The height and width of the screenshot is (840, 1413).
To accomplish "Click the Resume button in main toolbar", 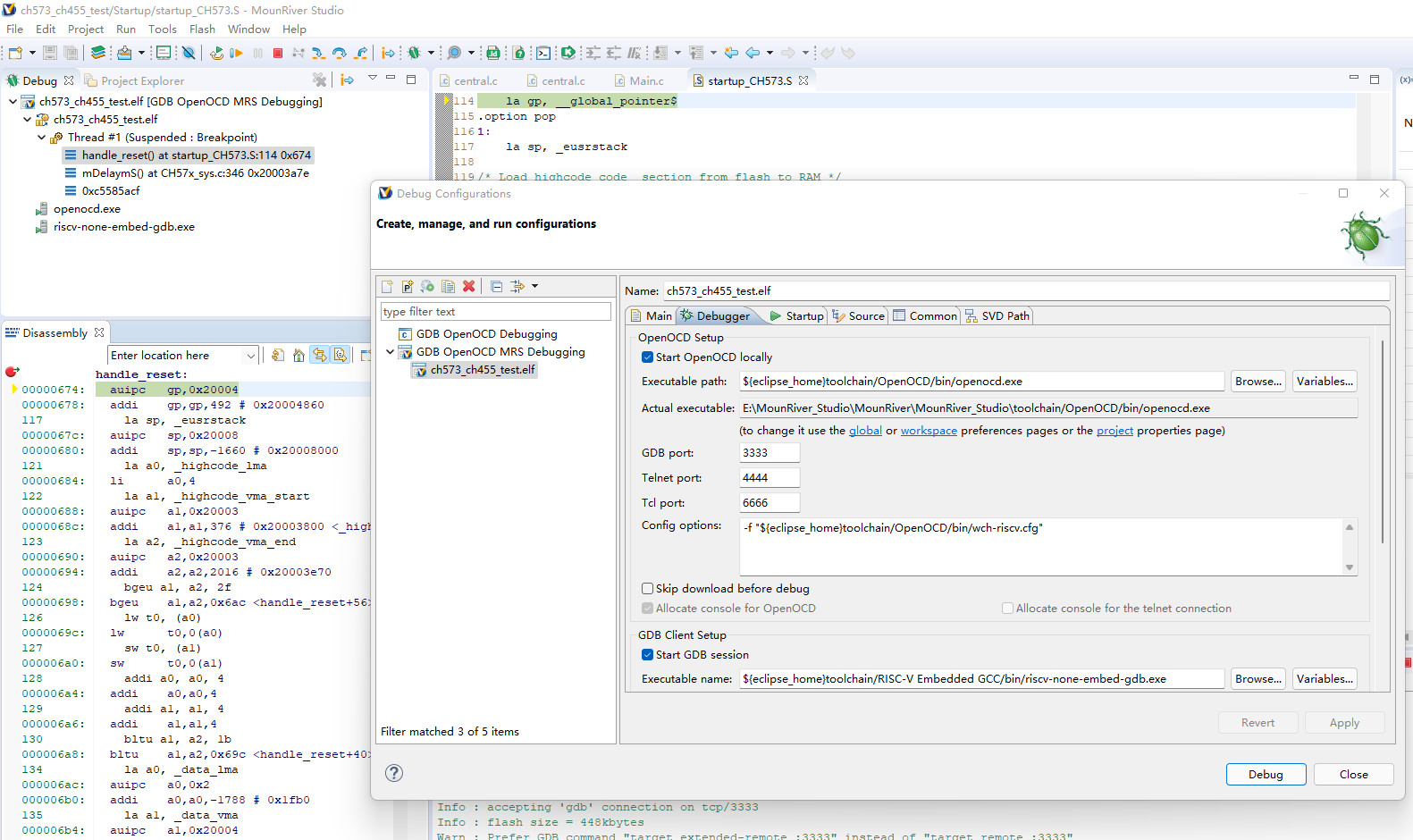I will (x=237, y=53).
